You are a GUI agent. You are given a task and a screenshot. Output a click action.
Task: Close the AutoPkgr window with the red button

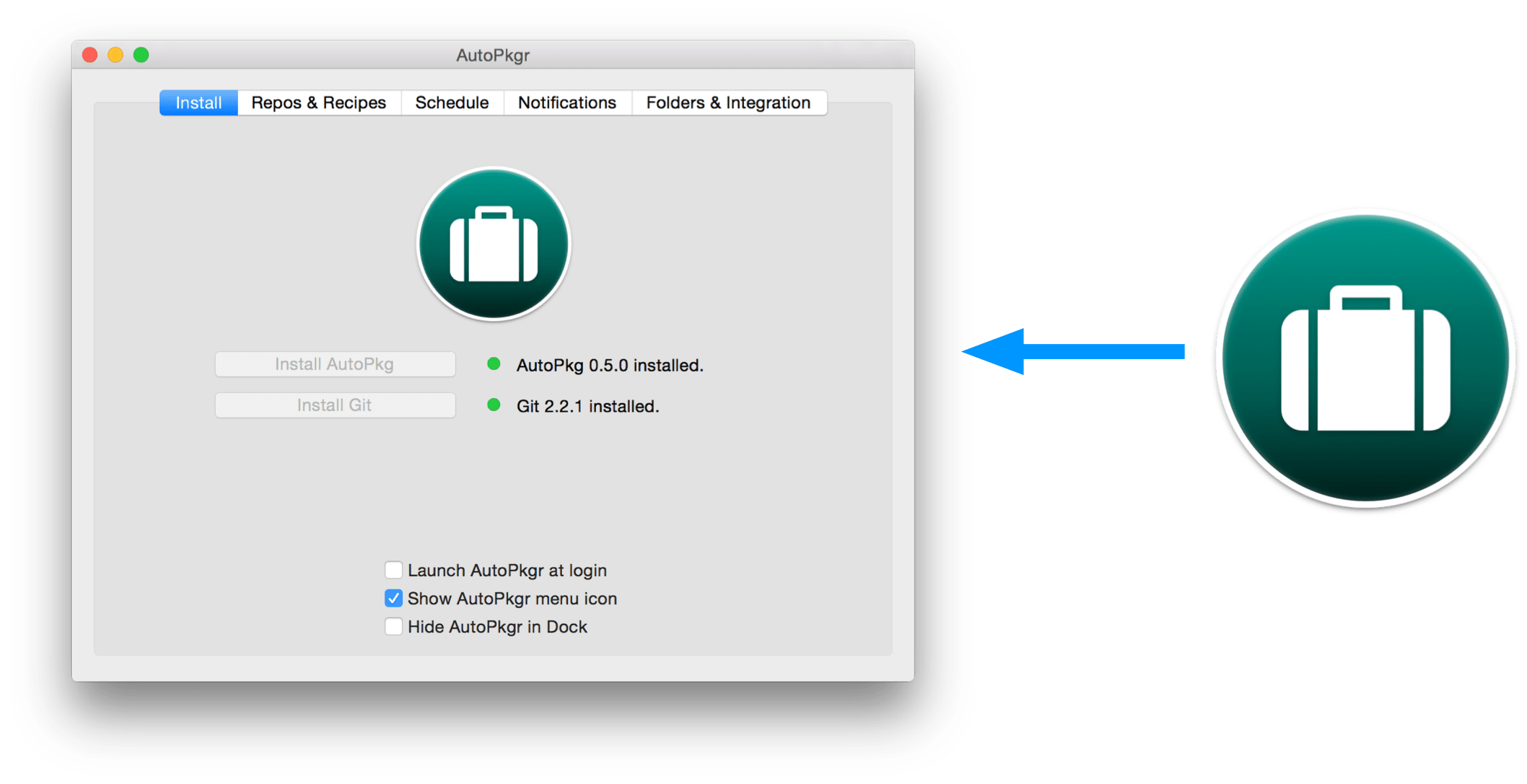[90, 55]
